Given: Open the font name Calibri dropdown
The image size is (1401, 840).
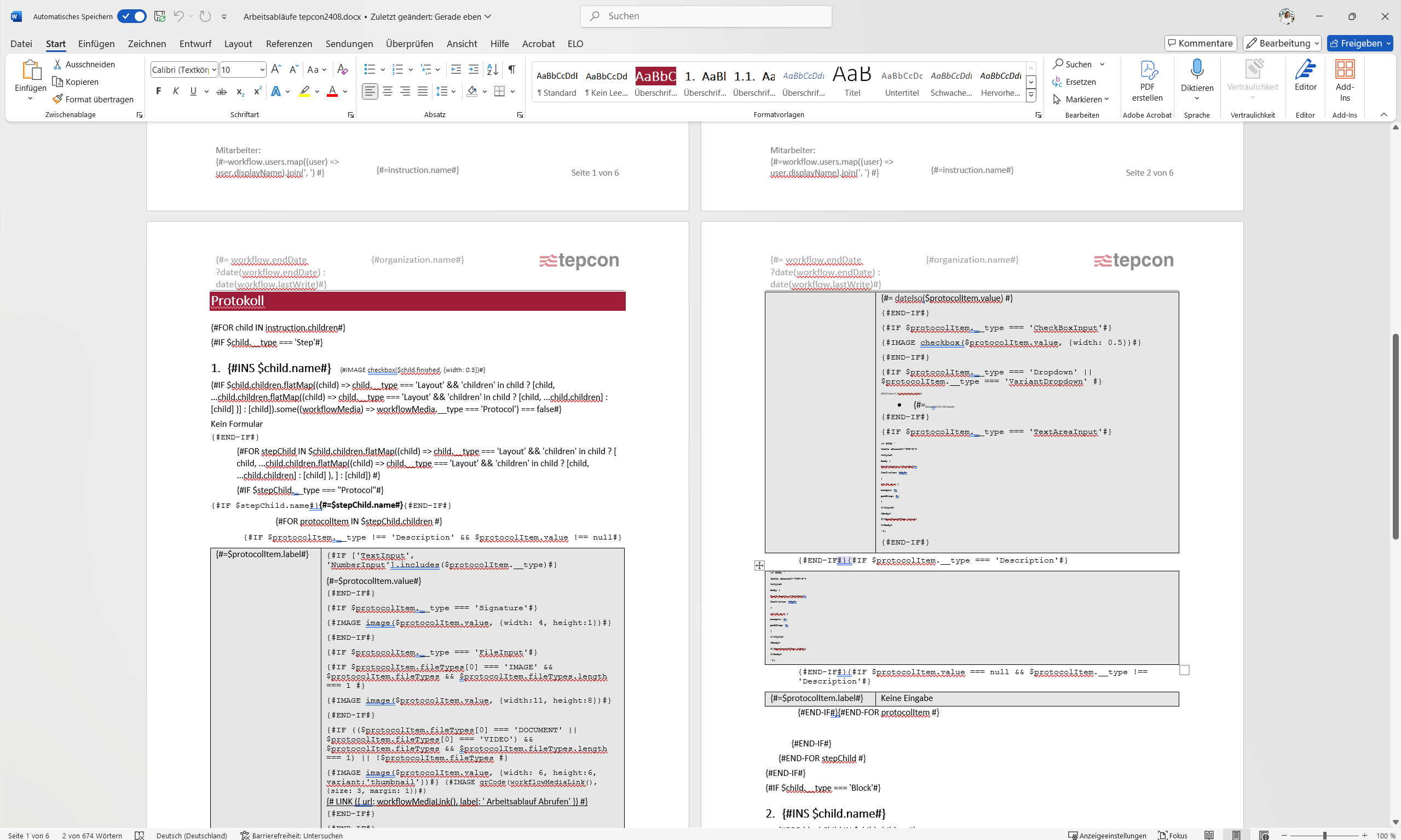Looking at the screenshot, I should coord(215,69).
